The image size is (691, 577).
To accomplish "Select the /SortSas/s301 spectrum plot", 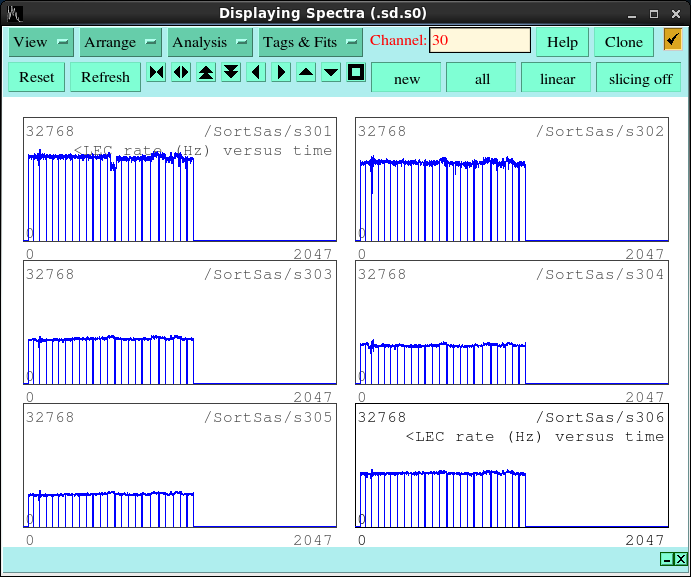I will tap(180, 179).
